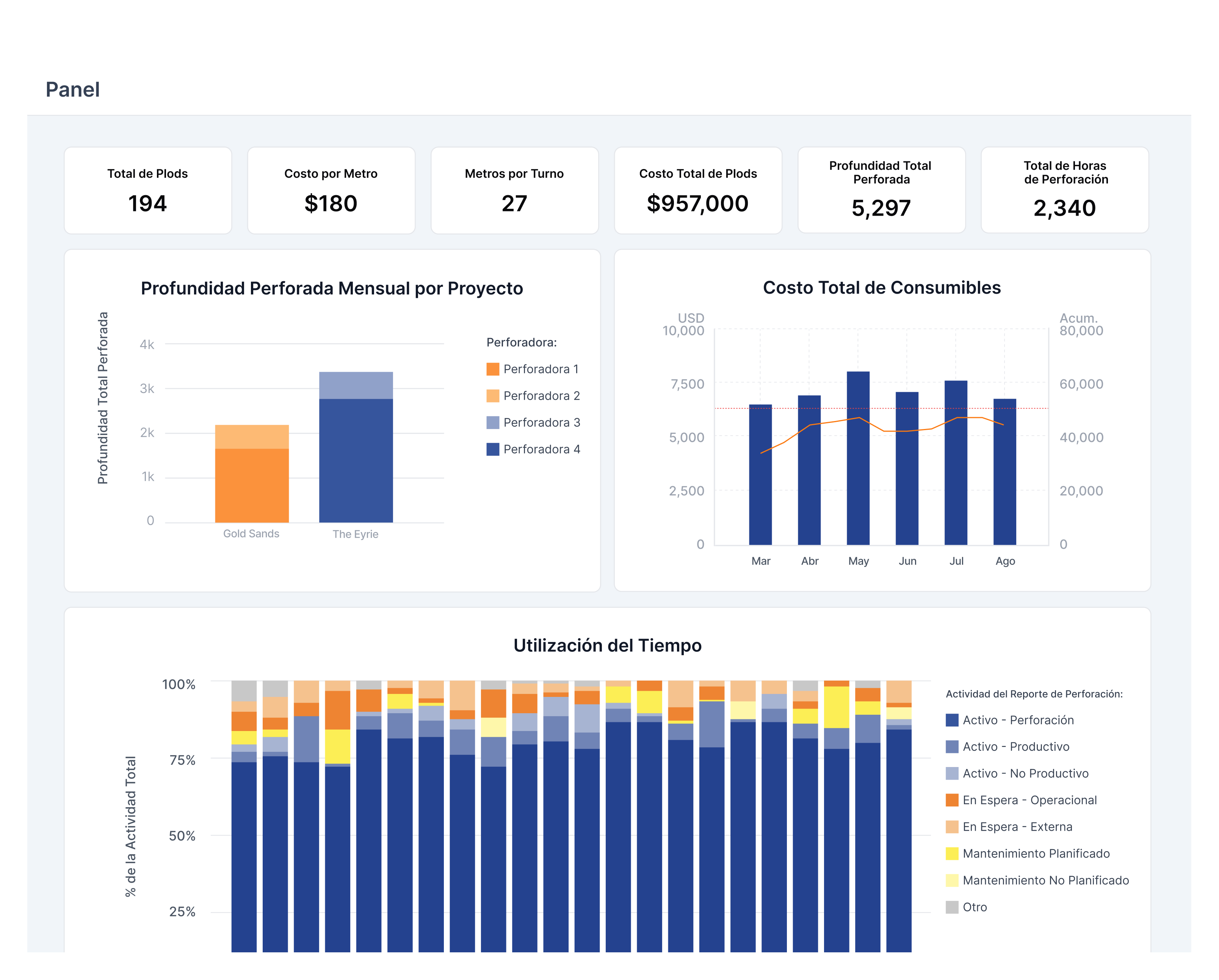Toggle Activo - No Productivo legend entry
1219x980 pixels.
(x=1017, y=773)
